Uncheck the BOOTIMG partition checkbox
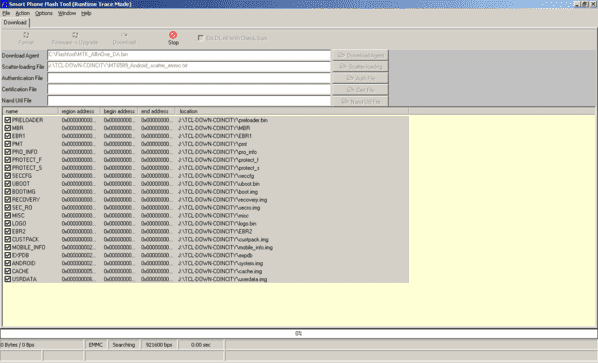 8,191
